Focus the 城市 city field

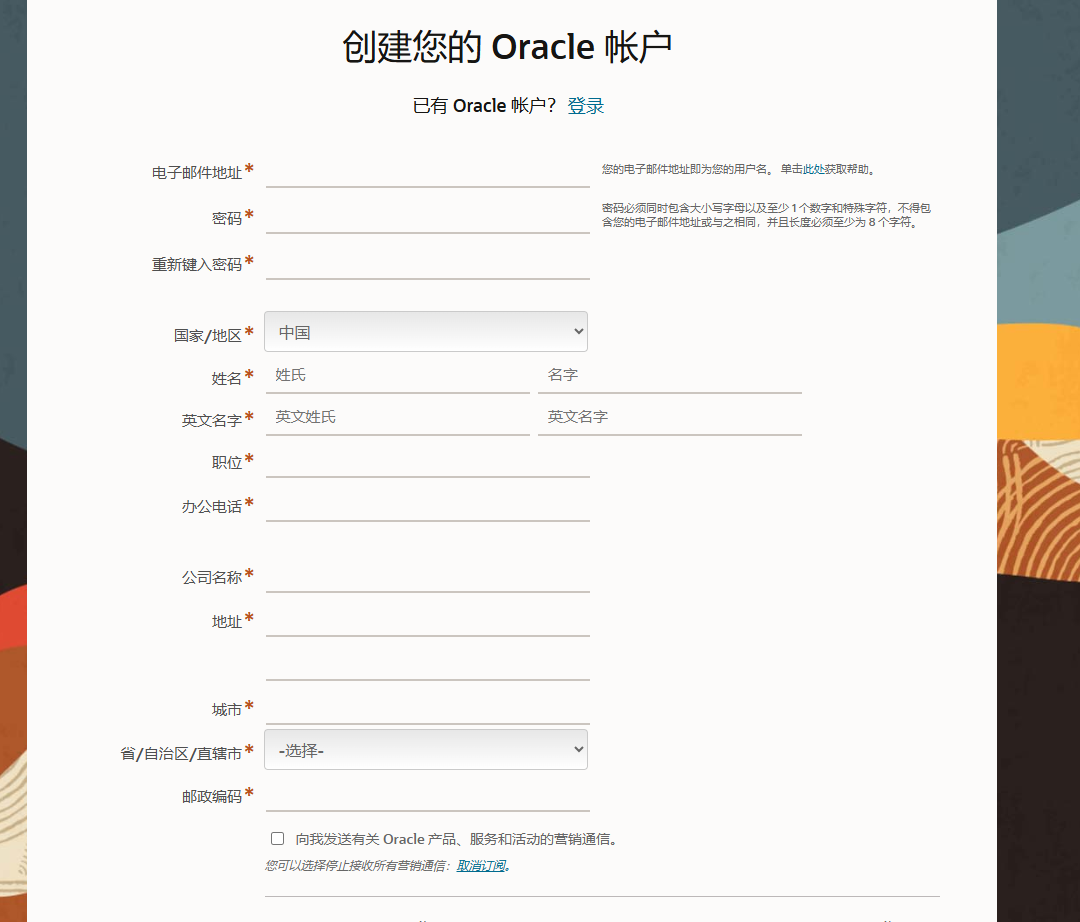click(x=427, y=709)
